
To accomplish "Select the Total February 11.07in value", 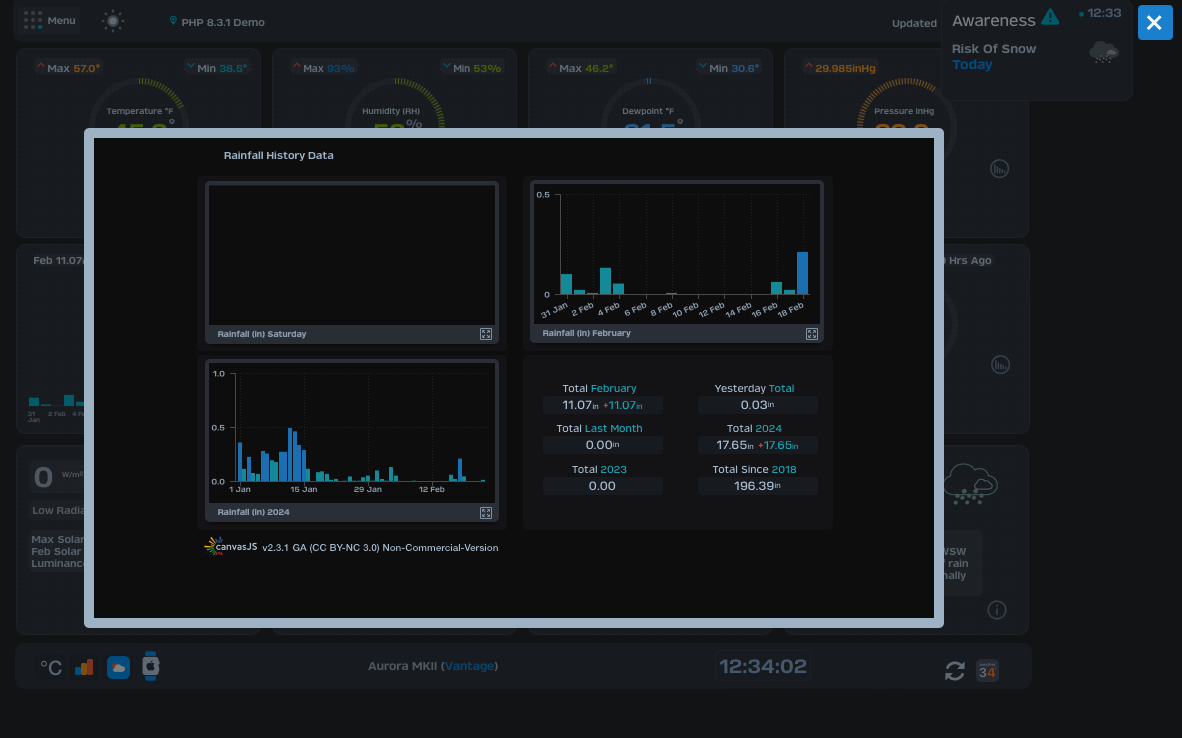I will pyautogui.click(x=602, y=406).
